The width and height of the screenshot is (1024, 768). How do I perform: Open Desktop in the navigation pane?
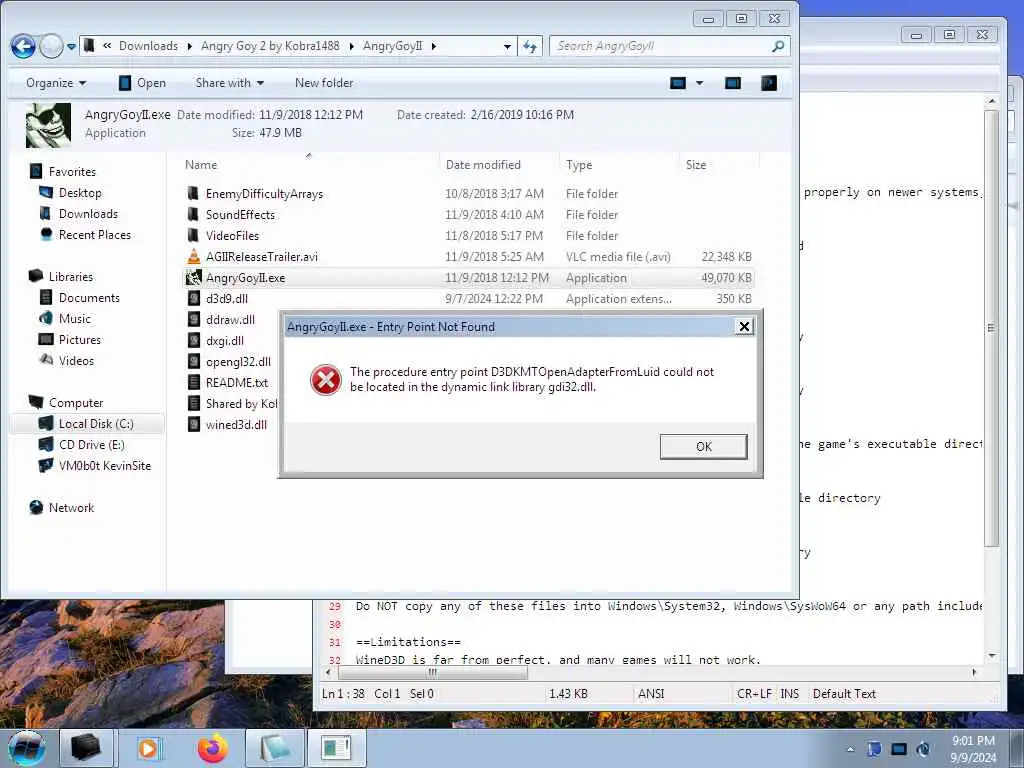click(x=80, y=193)
